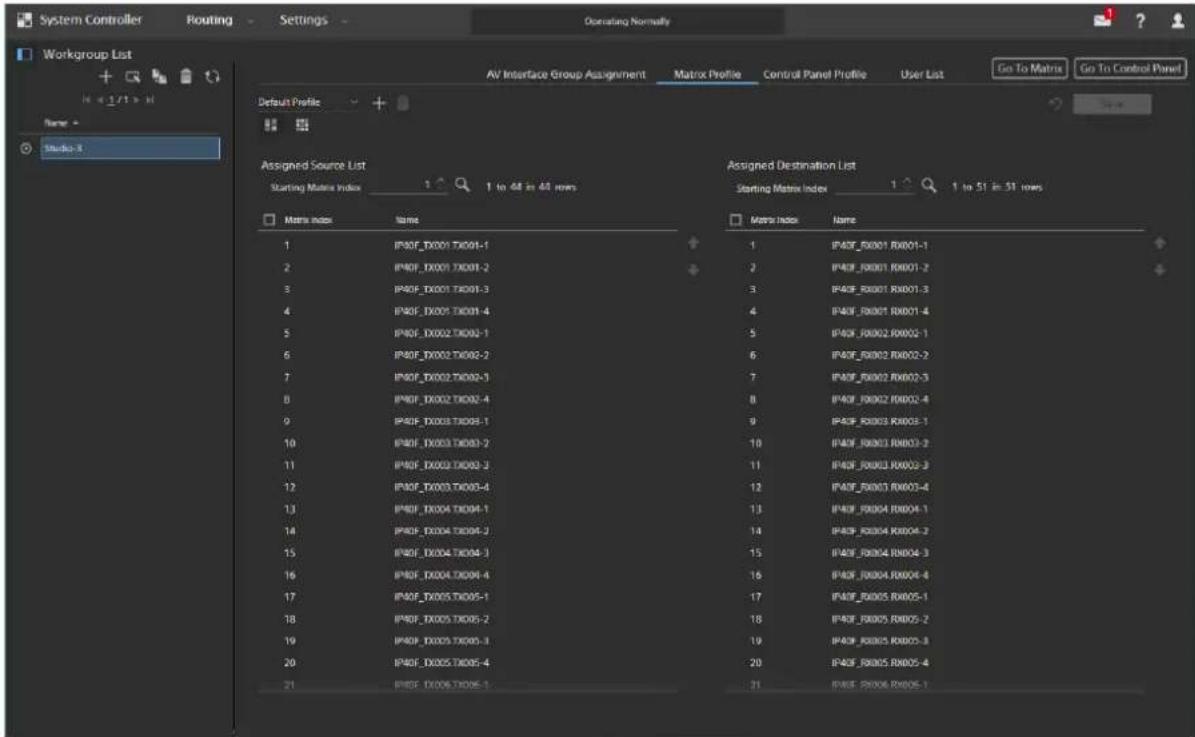Click the greyed-out Save button
Viewport: 1195px width, 737px height.
[x=1112, y=104]
